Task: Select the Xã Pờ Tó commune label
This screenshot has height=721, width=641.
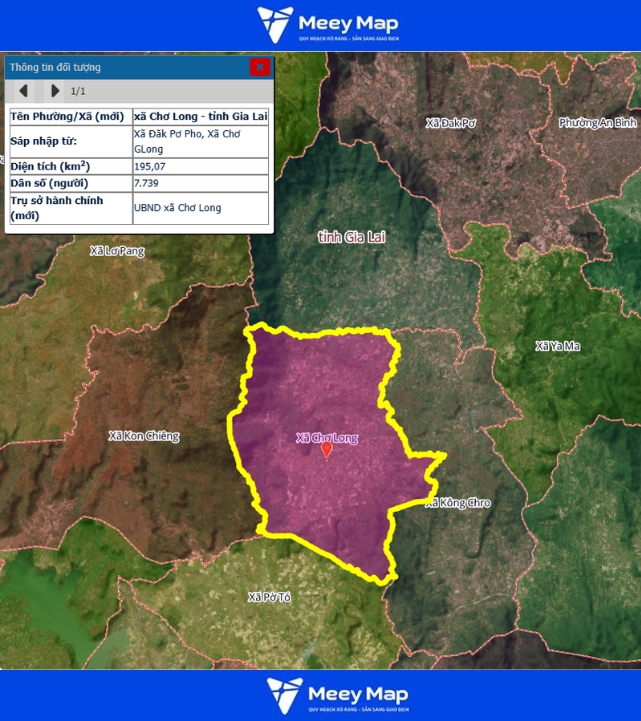Action: pyautogui.click(x=269, y=597)
